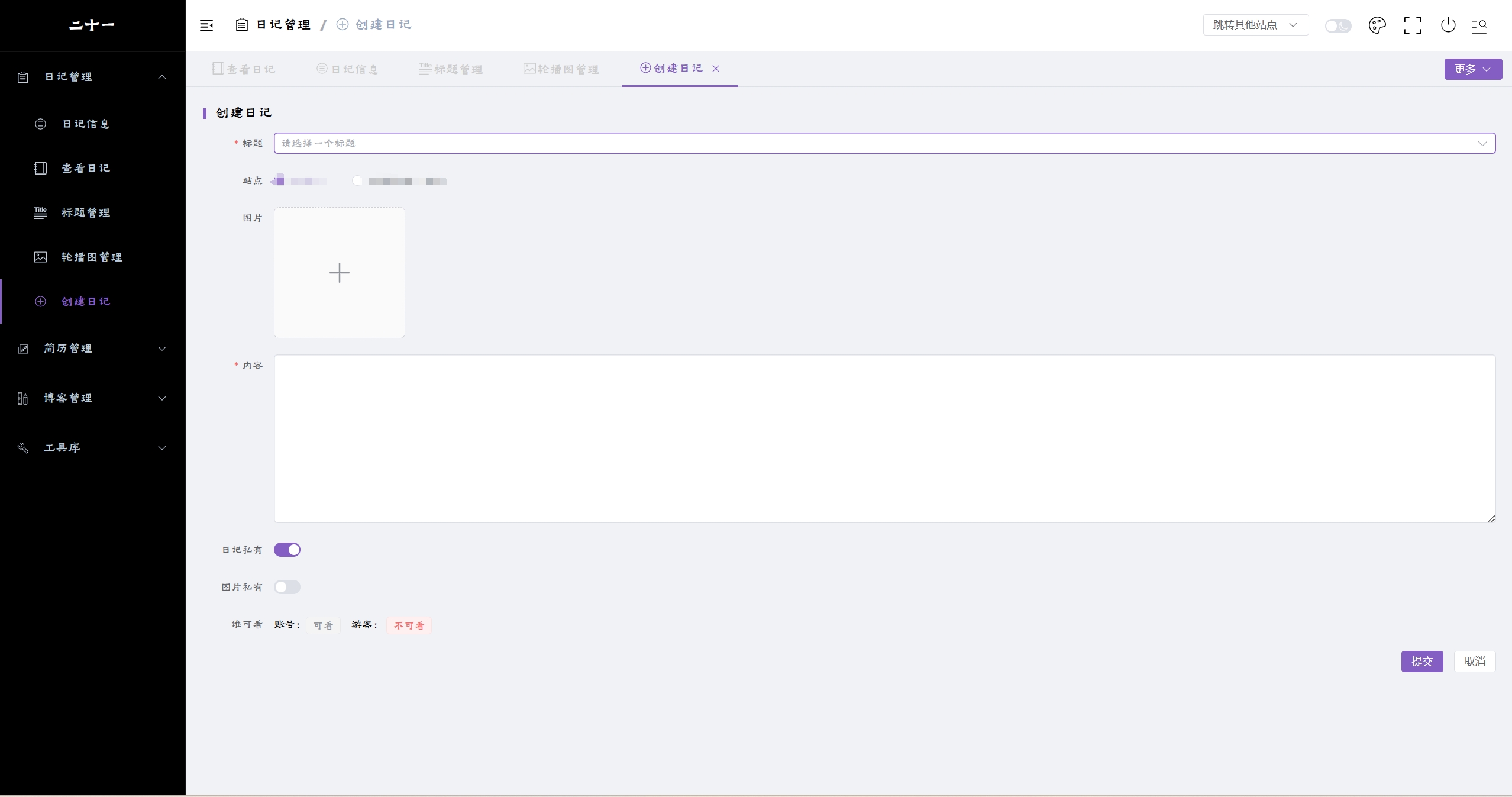This screenshot has width=1512, height=797.
Task: Open the menu search icon in header
Action: [x=1479, y=25]
